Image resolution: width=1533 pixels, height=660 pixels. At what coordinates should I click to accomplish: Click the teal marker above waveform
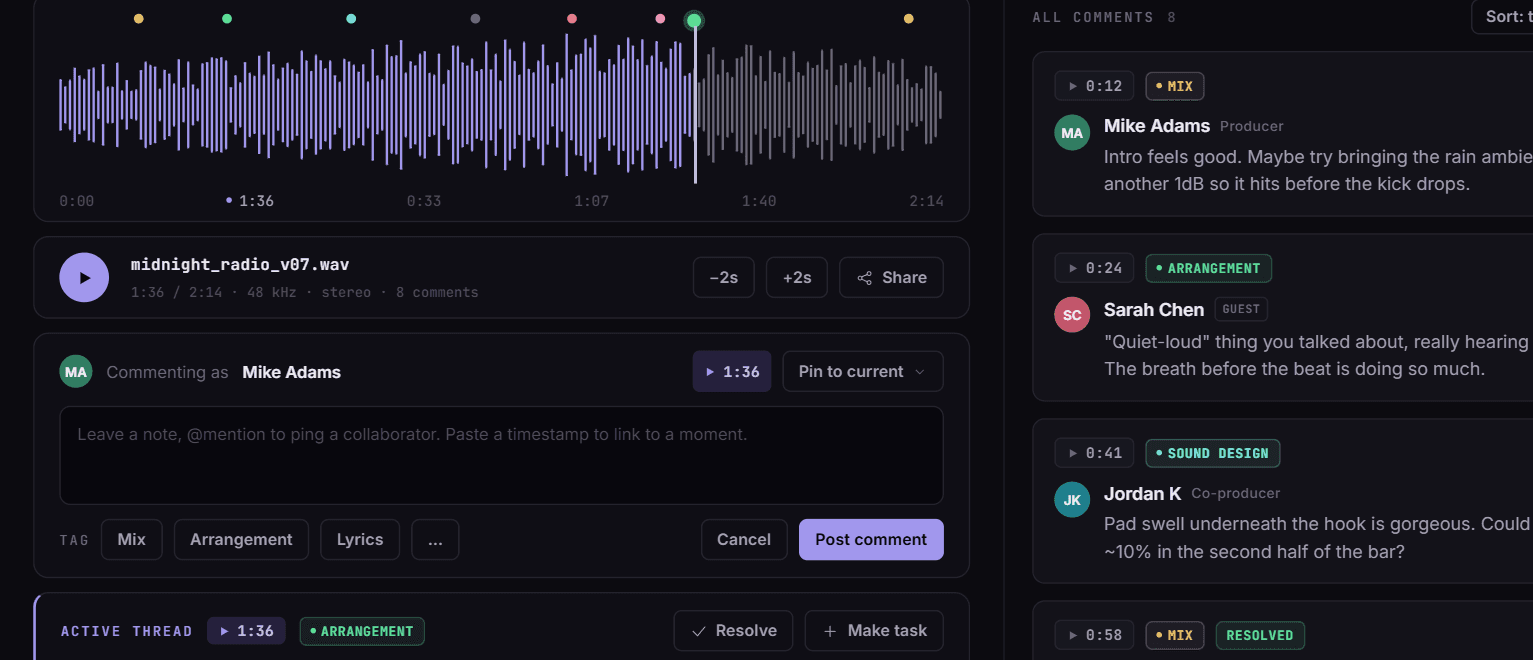(351, 19)
